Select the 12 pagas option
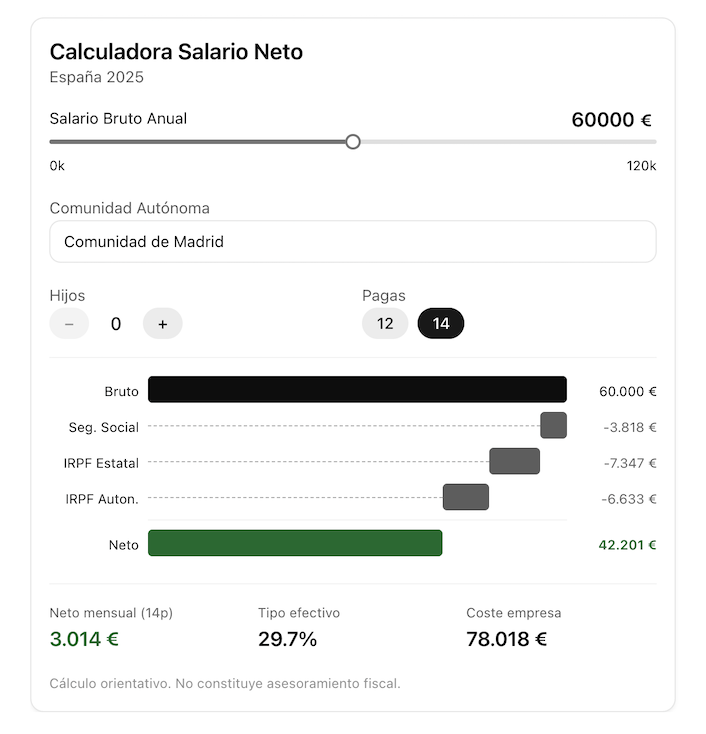Image resolution: width=706 pixels, height=734 pixels. (x=385, y=323)
